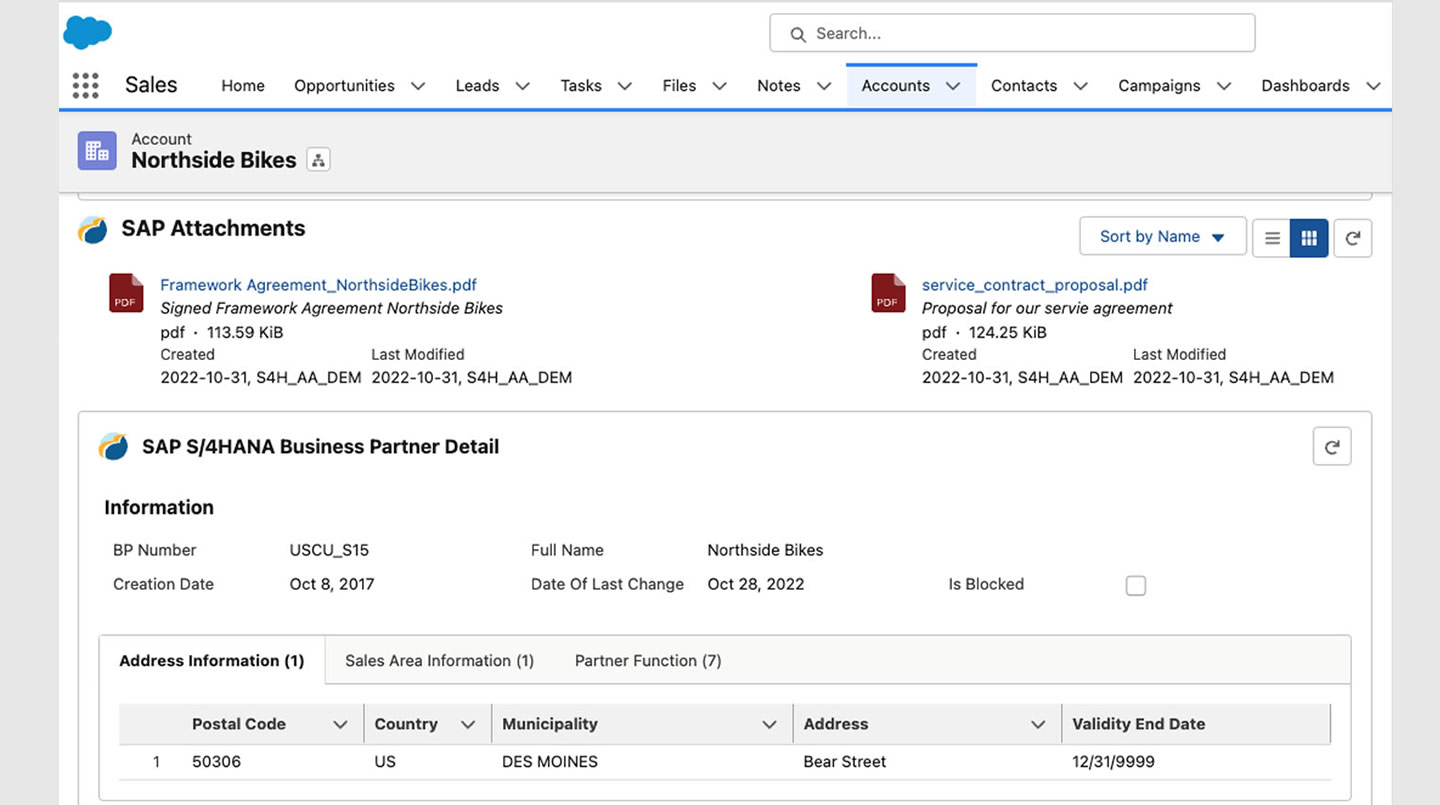Expand the Notes tab menu chevron
Image resolution: width=1440 pixels, height=805 pixels.
tap(824, 86)
